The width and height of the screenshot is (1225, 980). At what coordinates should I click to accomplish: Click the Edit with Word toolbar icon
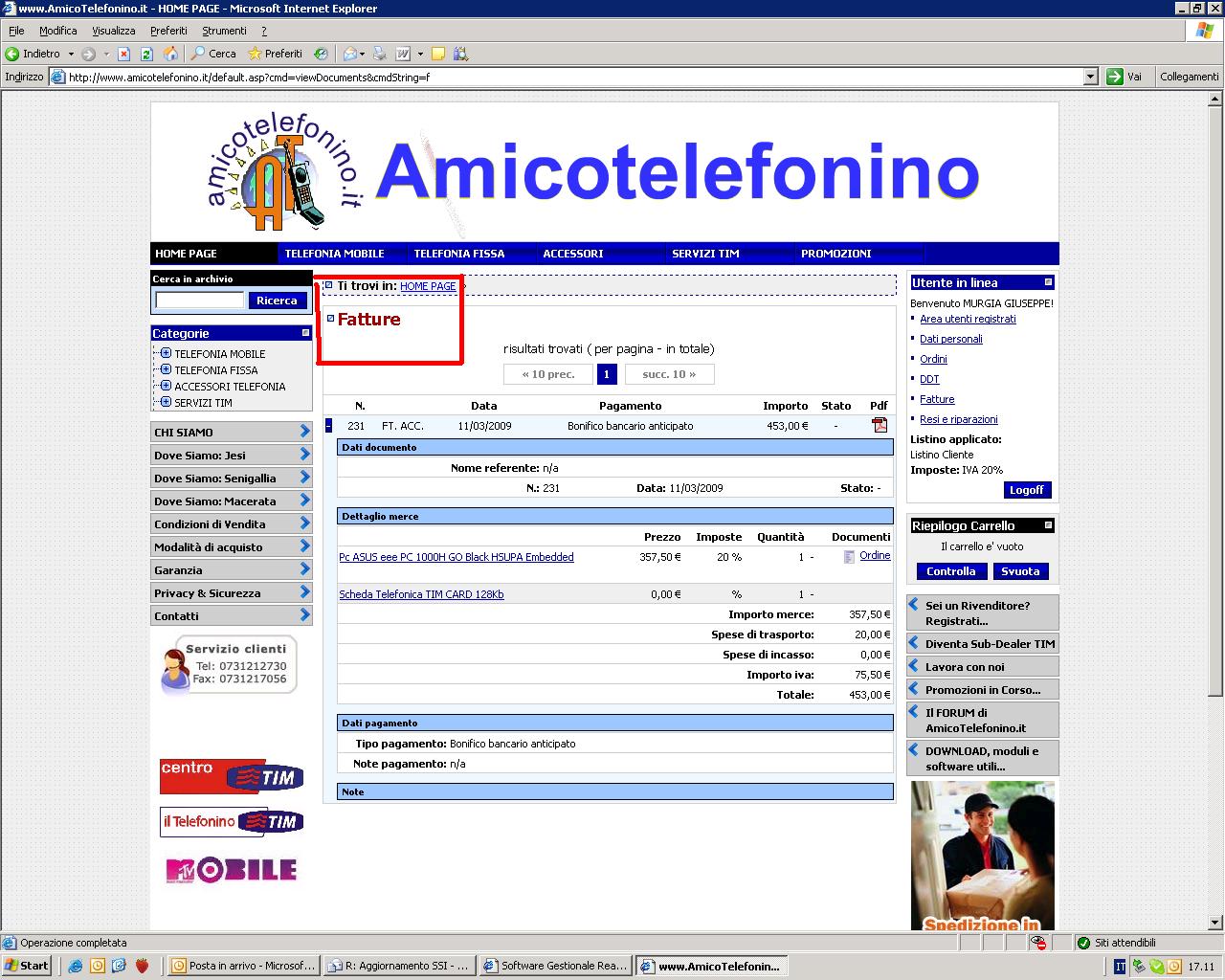coord(403,54)
